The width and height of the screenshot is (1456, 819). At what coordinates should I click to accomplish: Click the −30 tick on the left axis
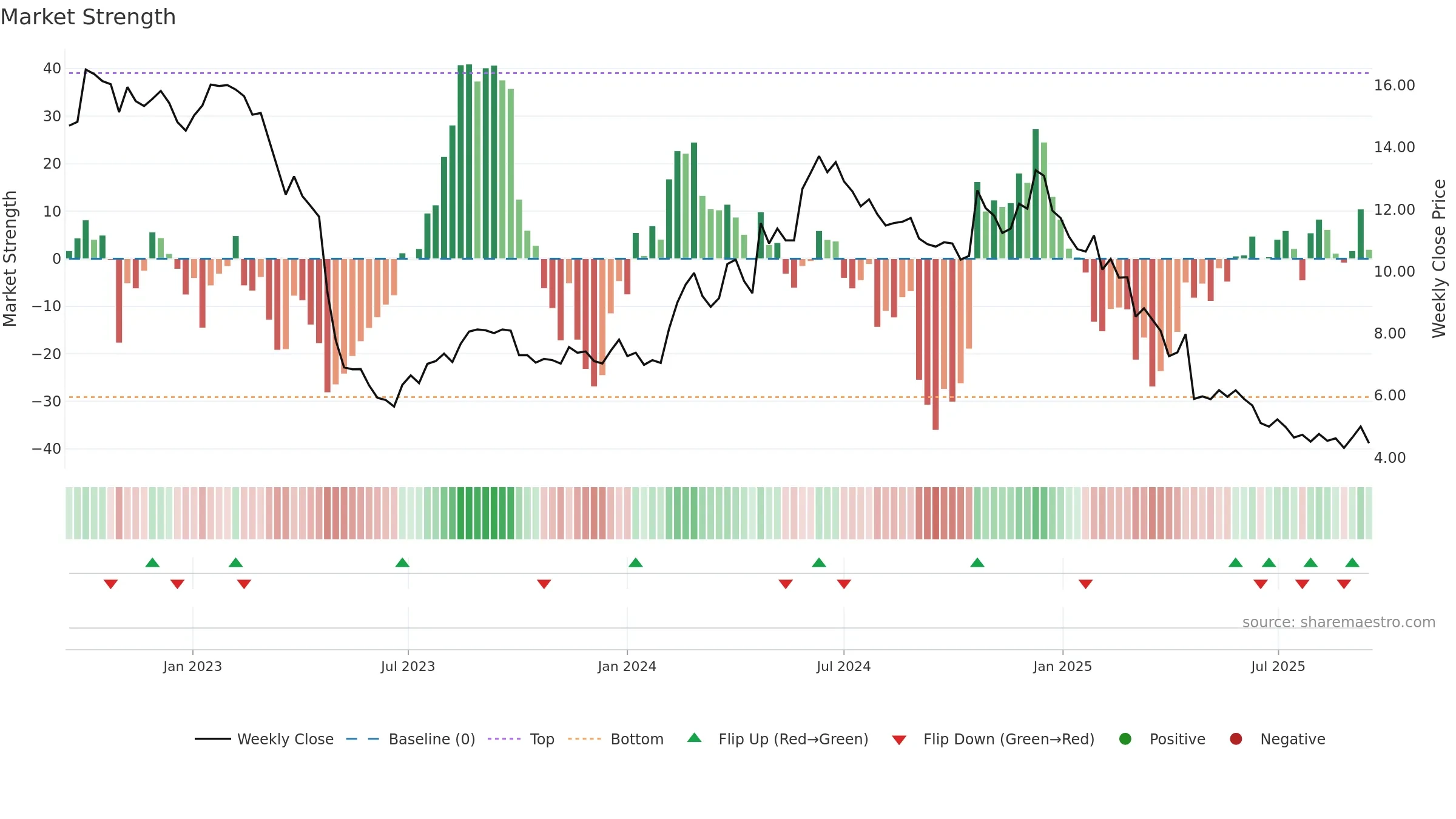point(47,402)
